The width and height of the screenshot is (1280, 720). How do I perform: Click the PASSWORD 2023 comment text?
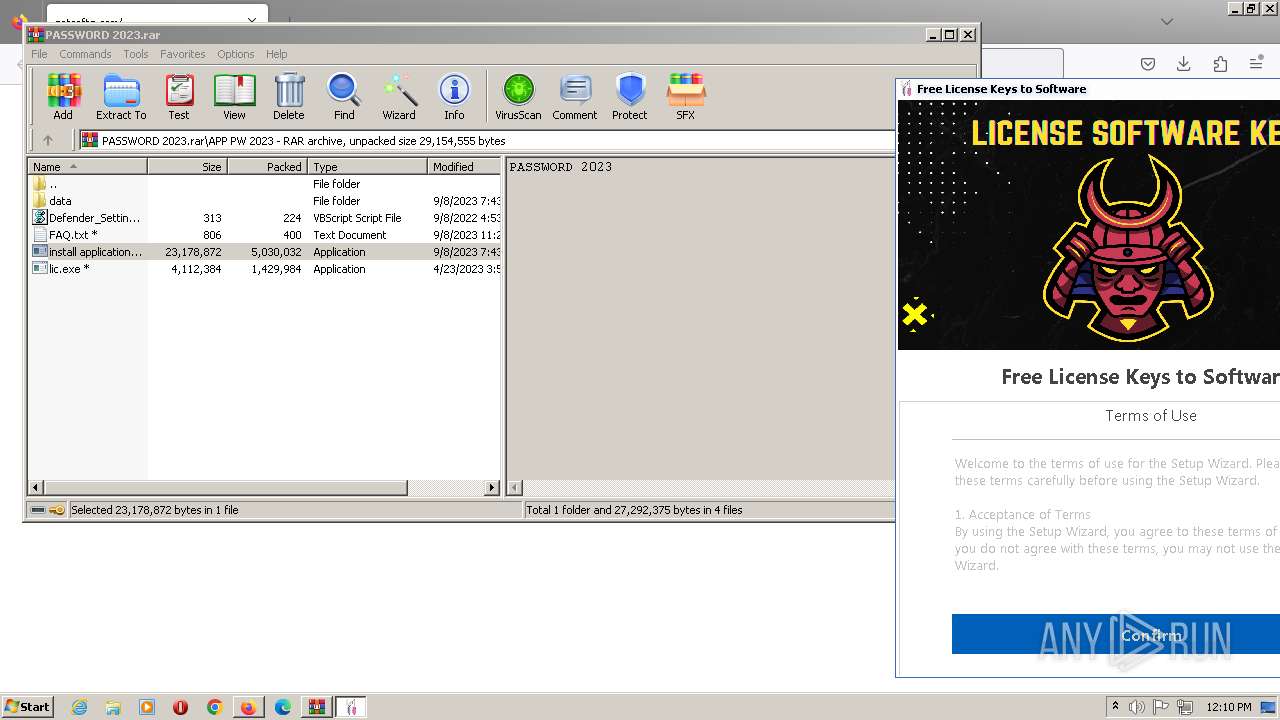tap(561, 167)
